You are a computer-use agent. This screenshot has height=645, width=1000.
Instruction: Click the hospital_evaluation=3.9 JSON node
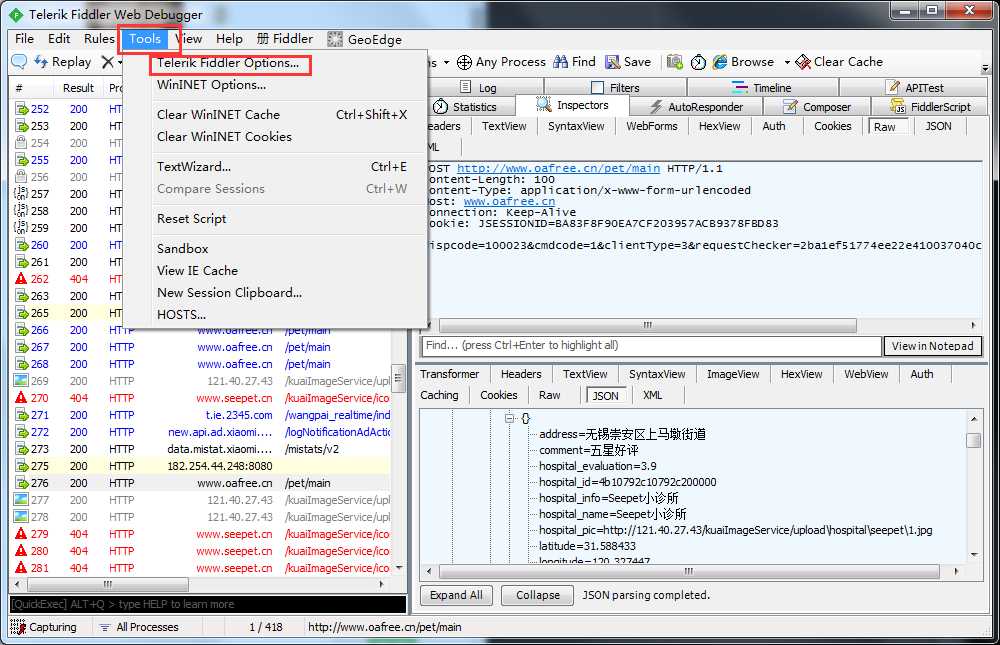(598, 466)
